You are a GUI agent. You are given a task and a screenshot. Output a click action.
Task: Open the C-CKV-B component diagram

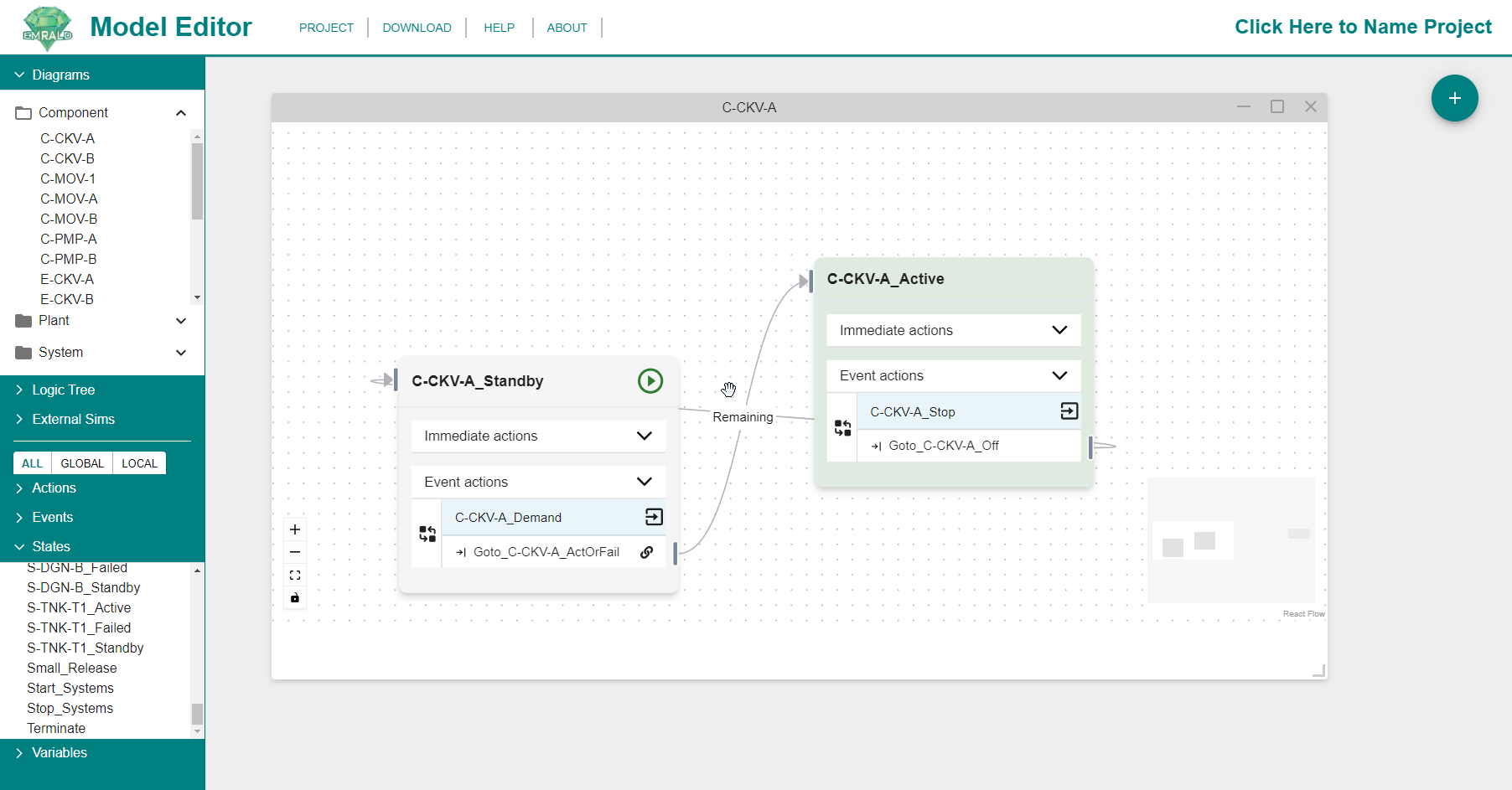tap(68, 158)
